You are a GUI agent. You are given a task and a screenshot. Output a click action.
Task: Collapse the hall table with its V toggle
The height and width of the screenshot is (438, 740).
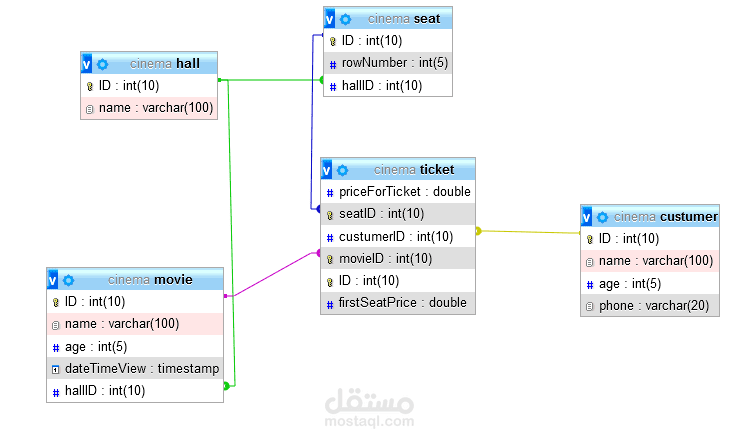click(x=87, y=64)
